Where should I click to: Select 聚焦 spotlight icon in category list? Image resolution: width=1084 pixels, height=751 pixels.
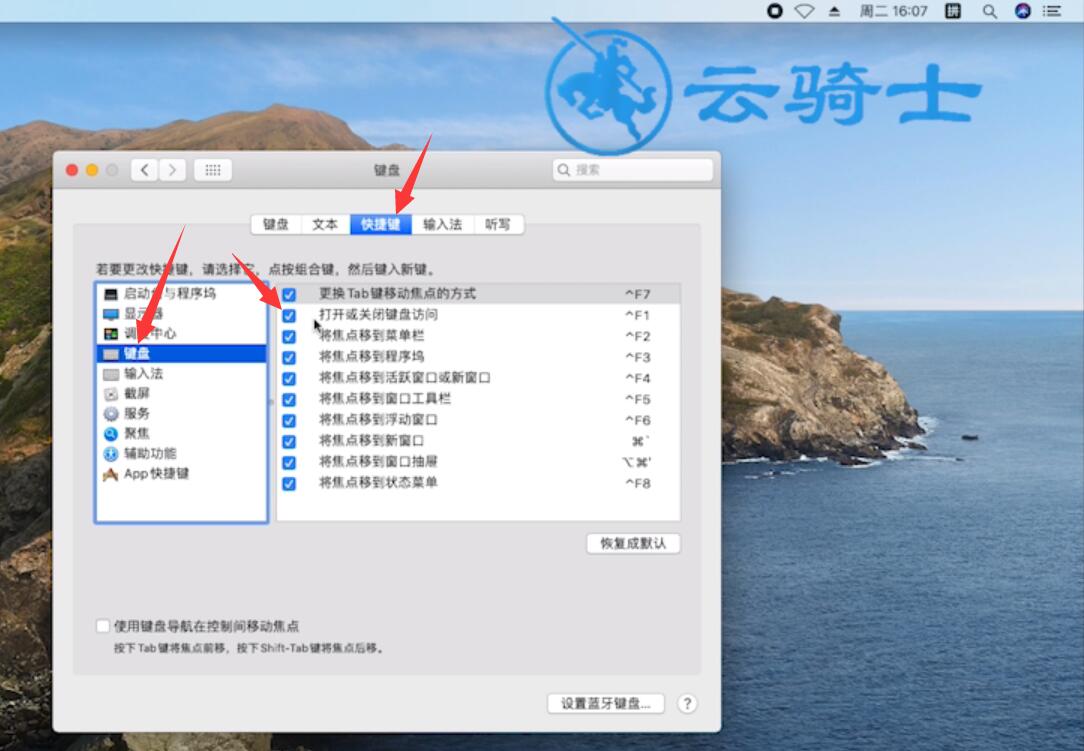point(111,434)
